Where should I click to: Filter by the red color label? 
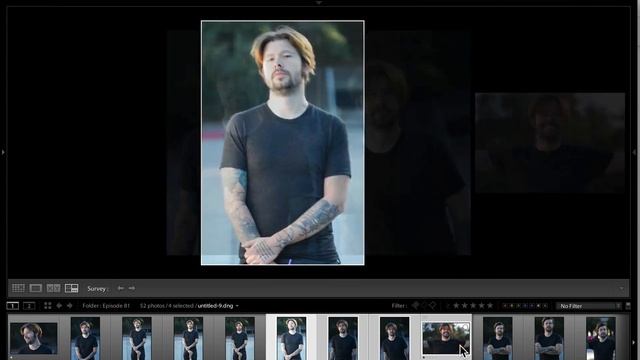[505, 306]
